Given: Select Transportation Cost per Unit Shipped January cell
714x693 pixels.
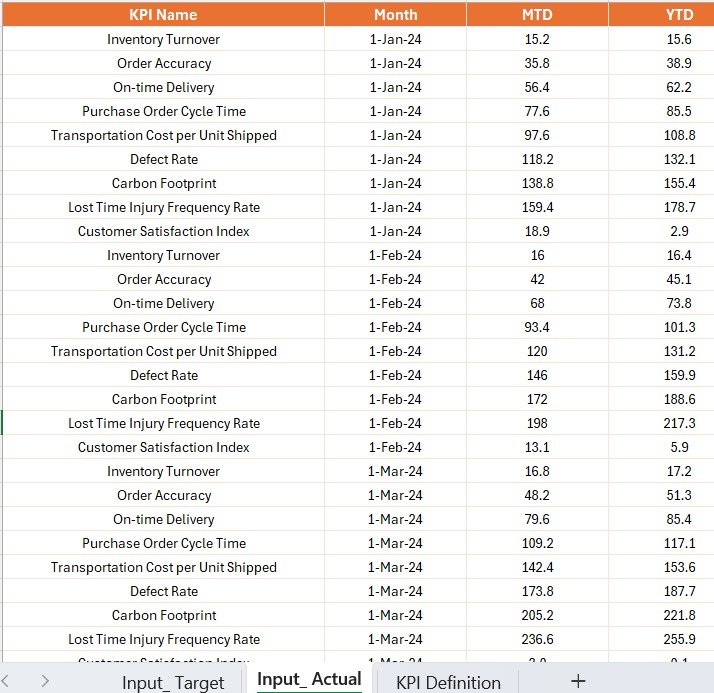Looking at the screenshot, I should (163, 135).
